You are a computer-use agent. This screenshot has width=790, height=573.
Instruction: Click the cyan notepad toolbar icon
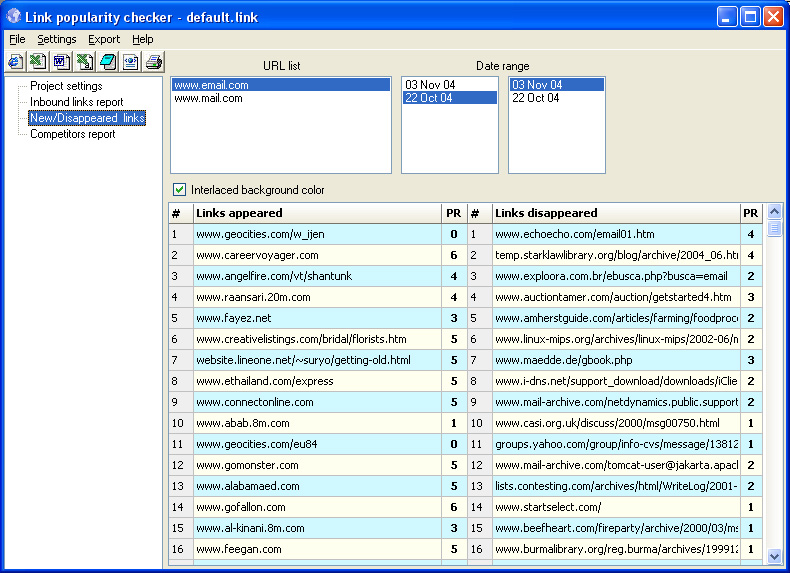pyautogui.click(x=107, y=62)
